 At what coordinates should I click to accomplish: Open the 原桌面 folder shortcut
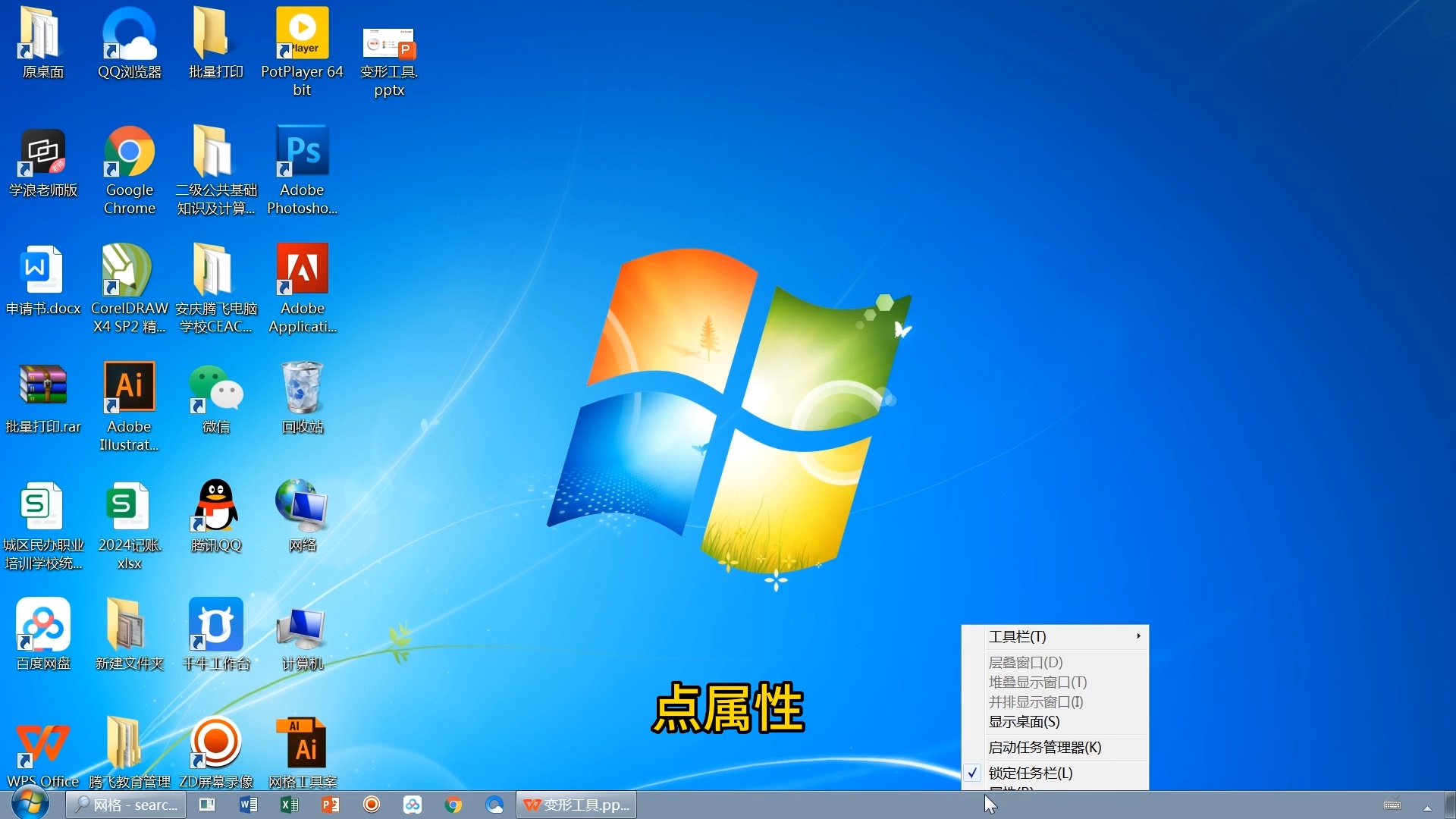click(43, 42)
